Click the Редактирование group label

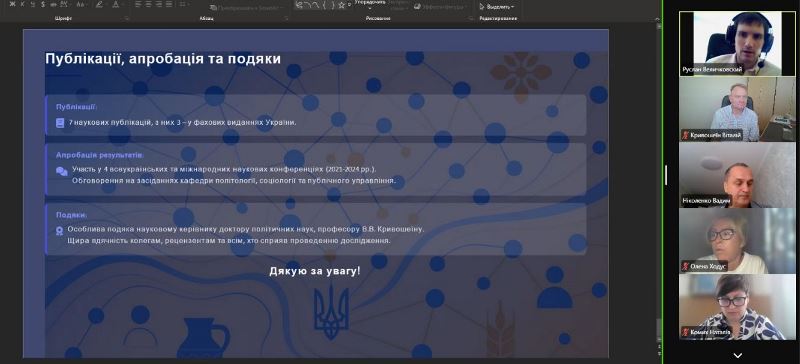pyautogui.click(x=498, y=18)
